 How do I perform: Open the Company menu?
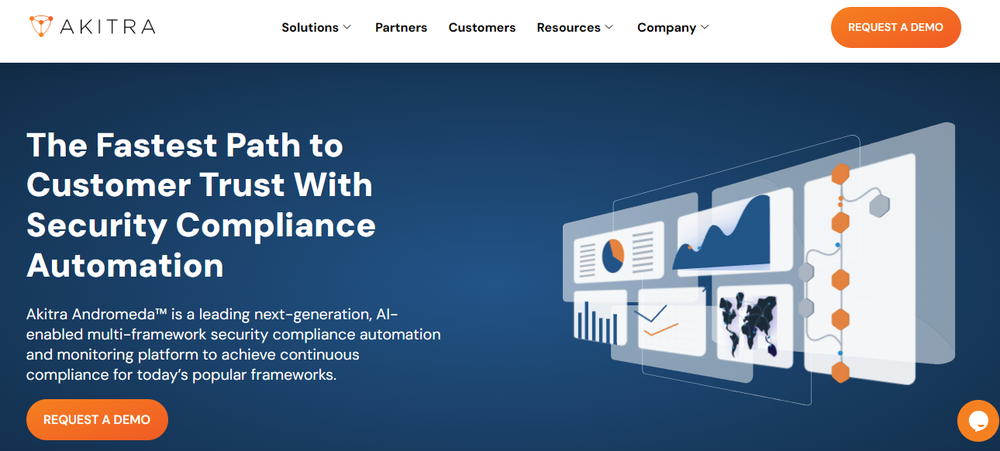[673, 27]
